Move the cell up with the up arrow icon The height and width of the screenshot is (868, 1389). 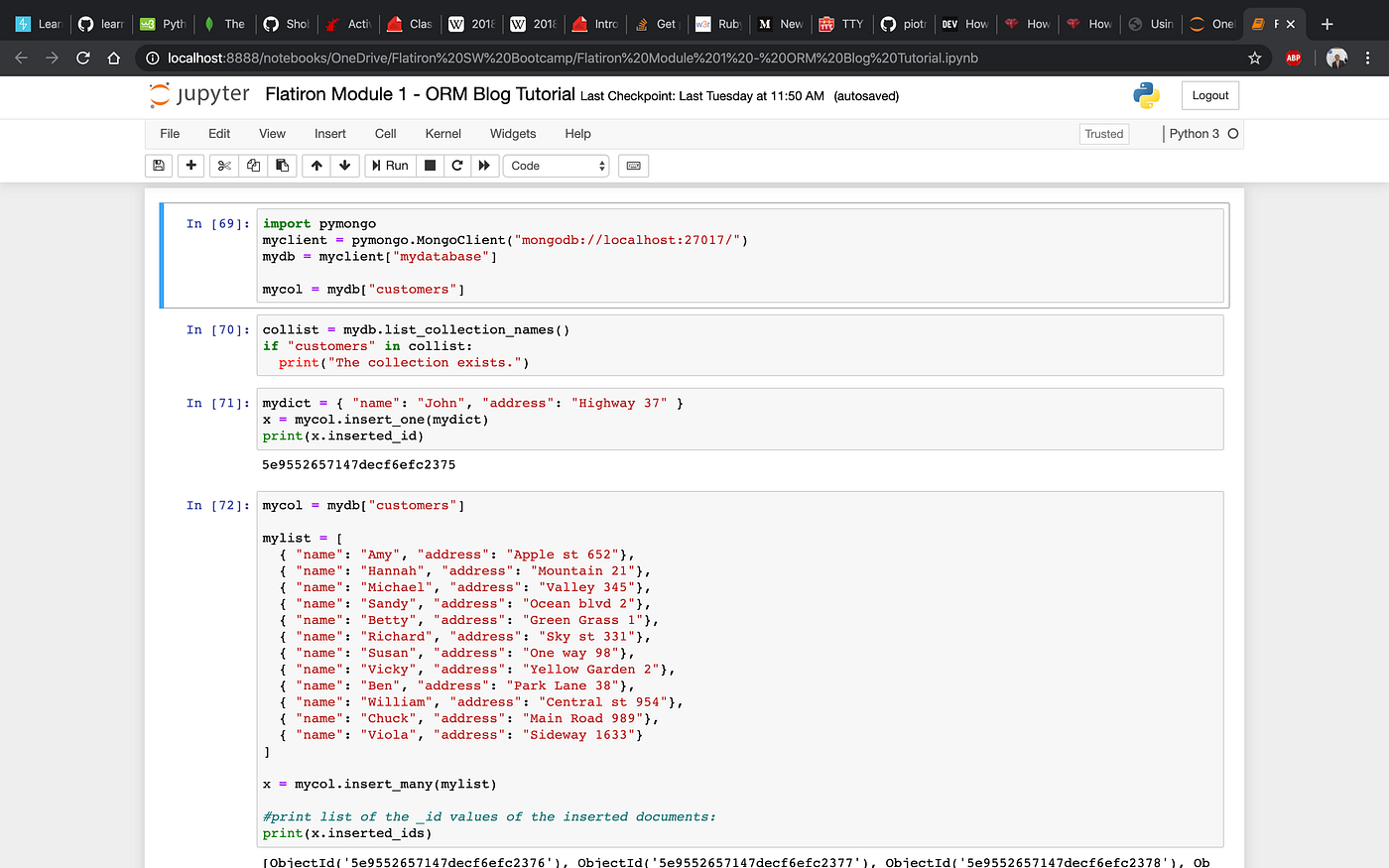316,165
